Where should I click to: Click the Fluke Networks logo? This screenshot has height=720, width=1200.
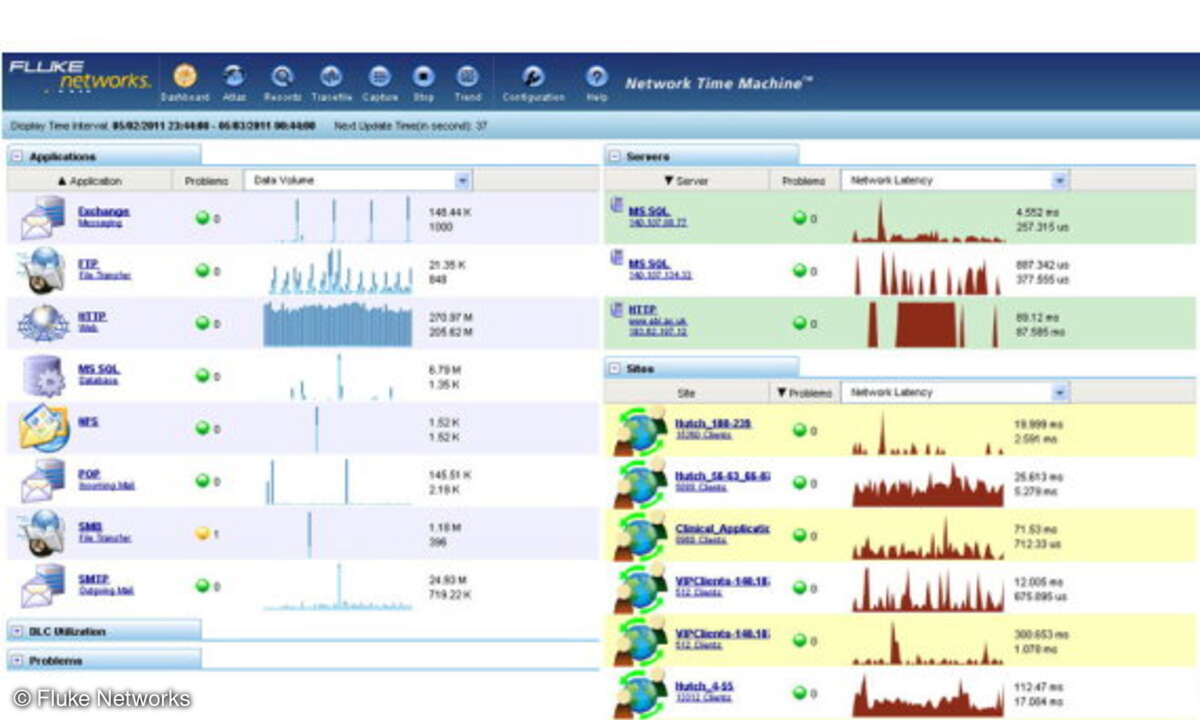[79, 76]
